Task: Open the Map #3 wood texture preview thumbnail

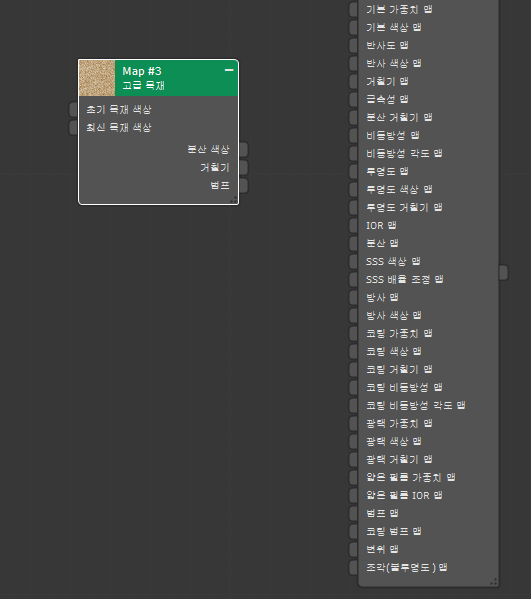Action: tap(97, 78)
